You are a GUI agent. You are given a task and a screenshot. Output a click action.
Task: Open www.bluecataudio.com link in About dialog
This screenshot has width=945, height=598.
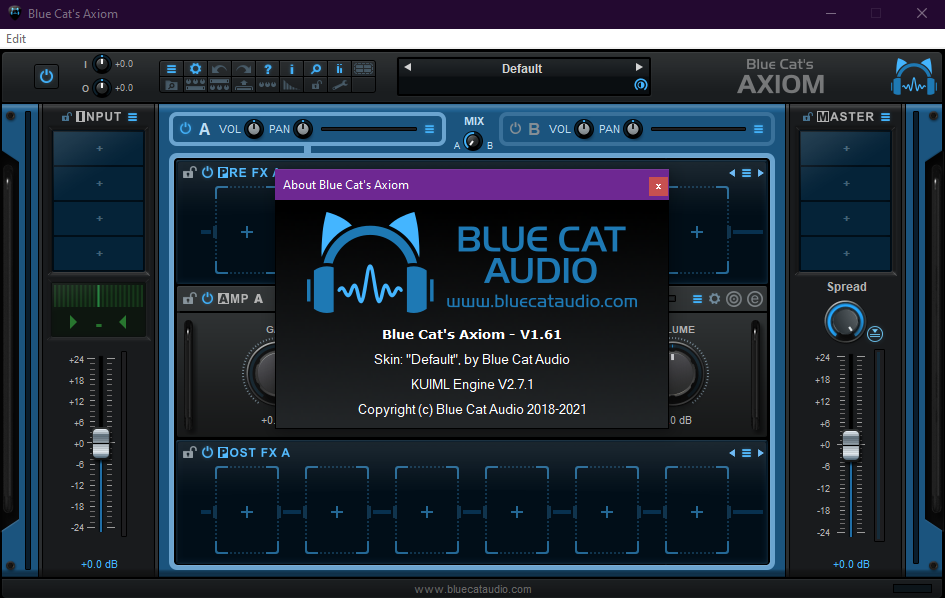(542, 301)
